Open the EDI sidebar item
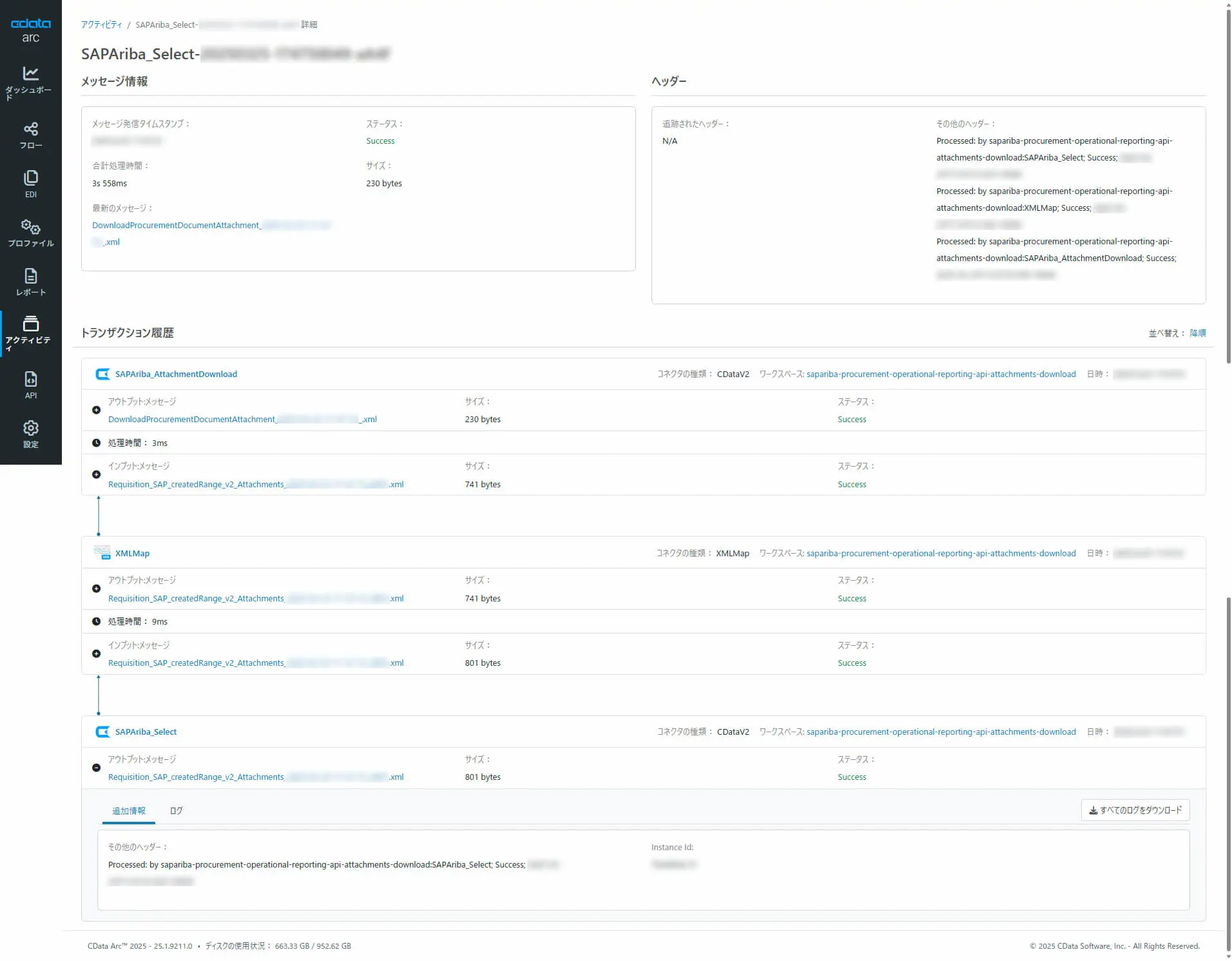 pos(31,184)
